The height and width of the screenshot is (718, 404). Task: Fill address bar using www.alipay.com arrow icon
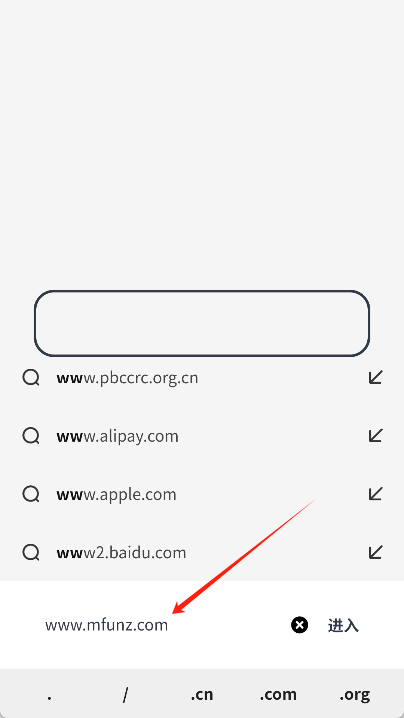tap(376, 435)
